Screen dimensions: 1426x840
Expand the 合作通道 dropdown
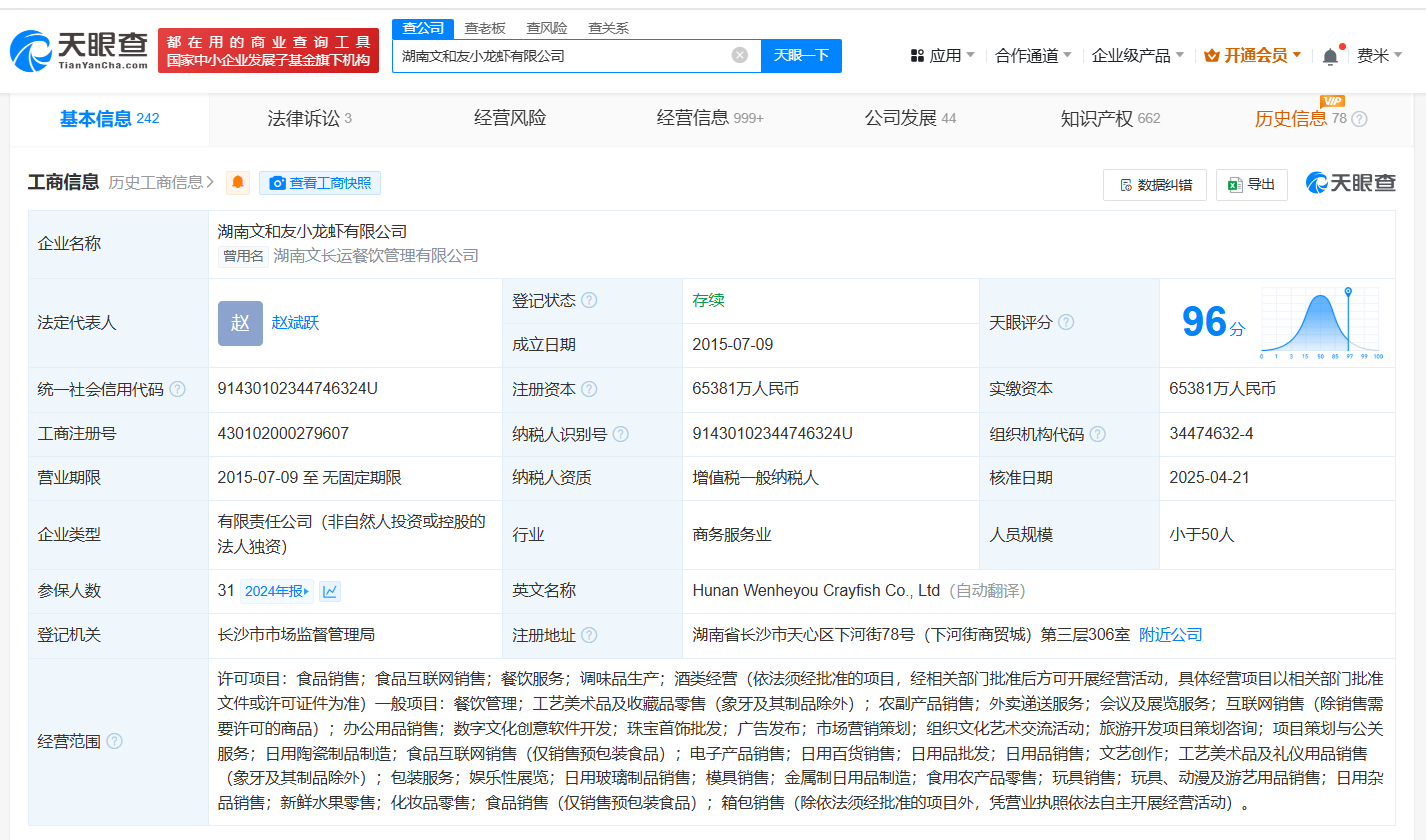point(1033,56)
